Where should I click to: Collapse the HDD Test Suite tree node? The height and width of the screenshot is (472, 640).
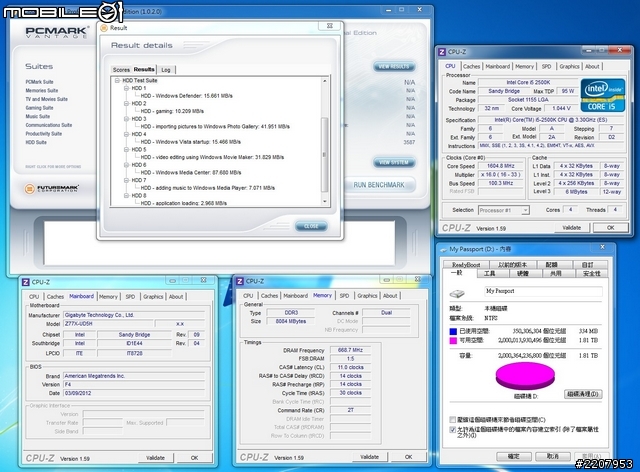point(117,80)
